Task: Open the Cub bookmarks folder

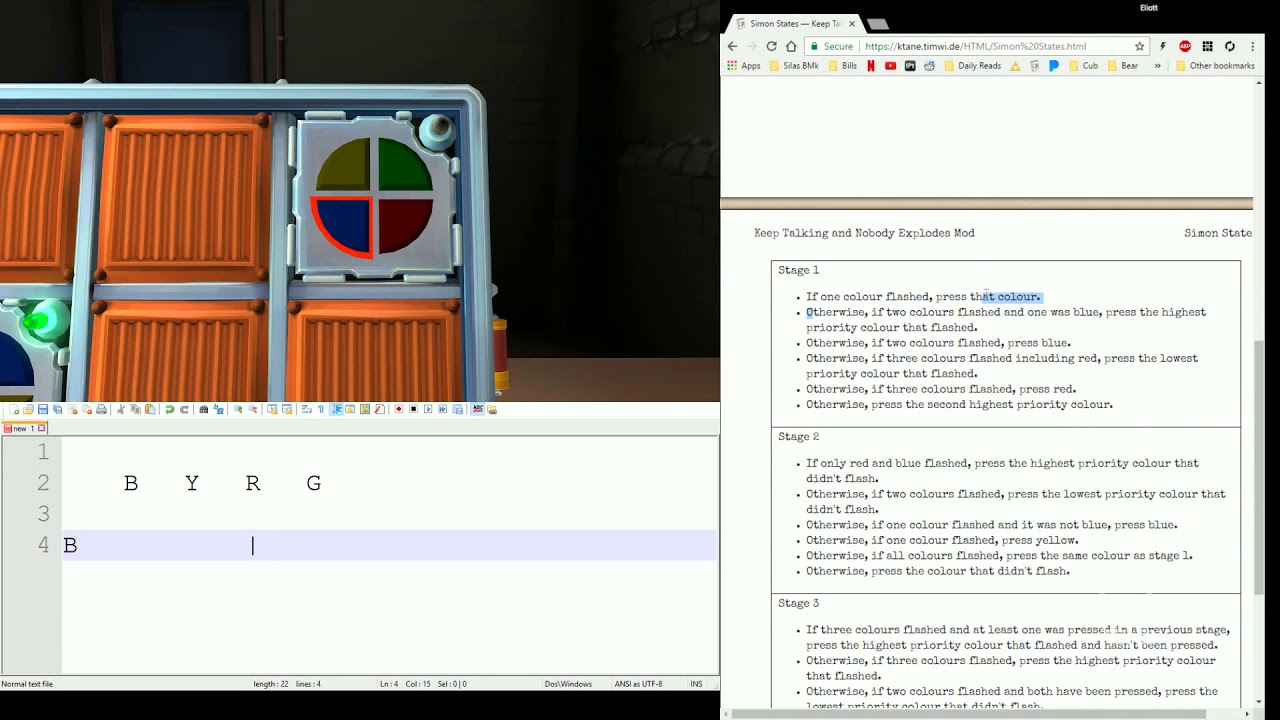Action: coord(1084,66)
